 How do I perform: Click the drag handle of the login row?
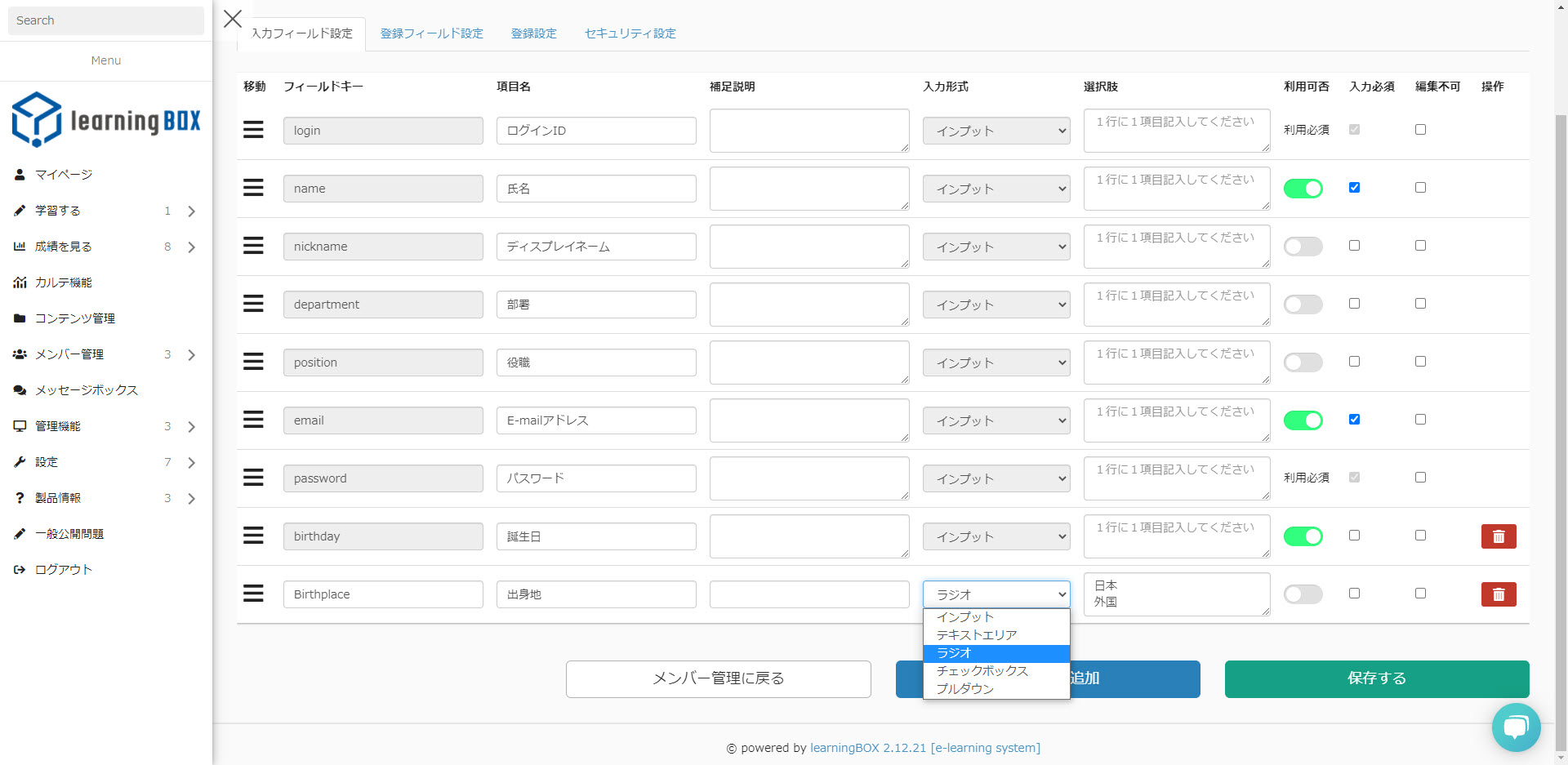[x=253, y=130]
